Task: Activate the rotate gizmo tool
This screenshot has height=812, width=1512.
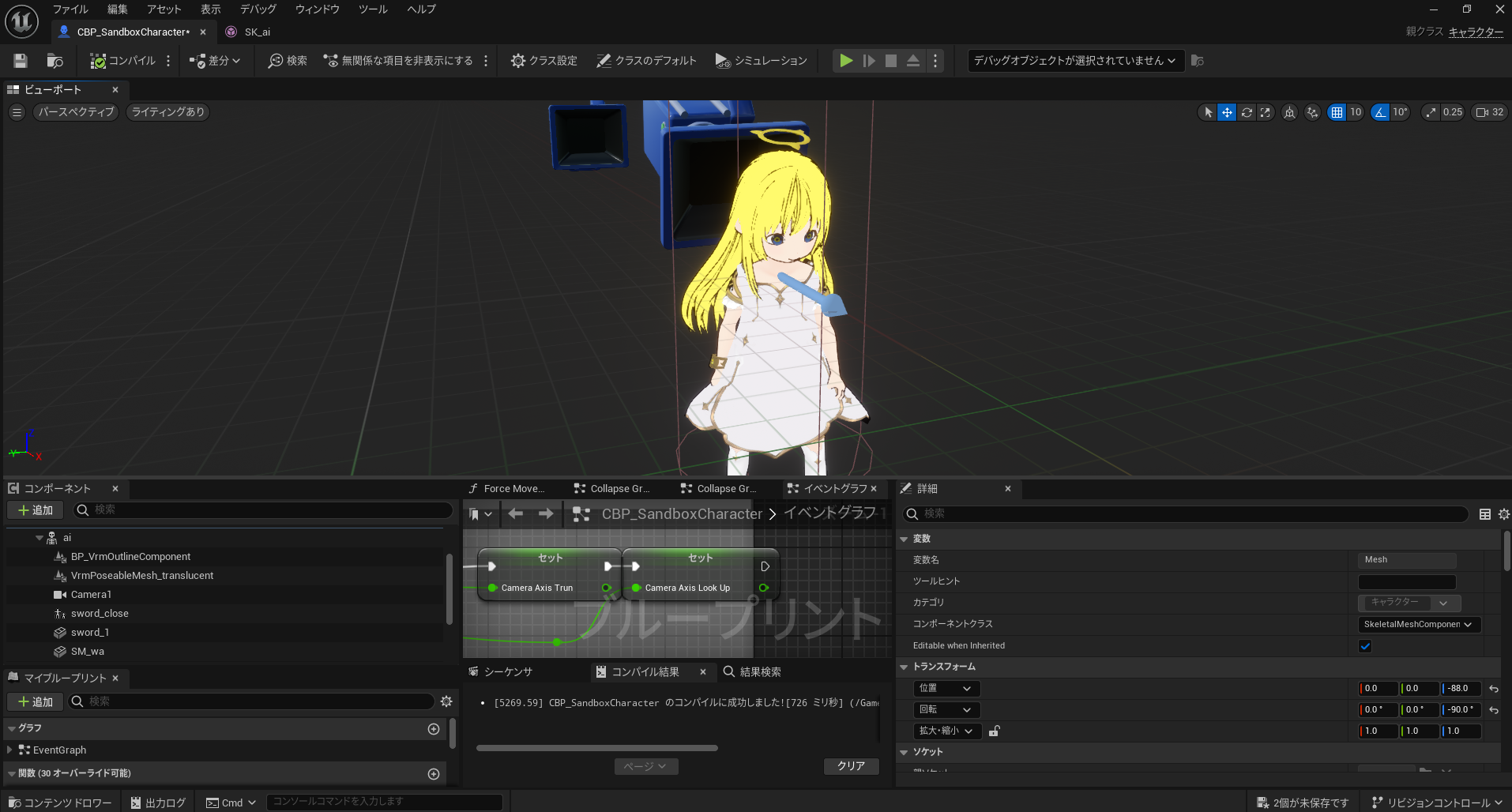Action: (x=1247, y=112)
